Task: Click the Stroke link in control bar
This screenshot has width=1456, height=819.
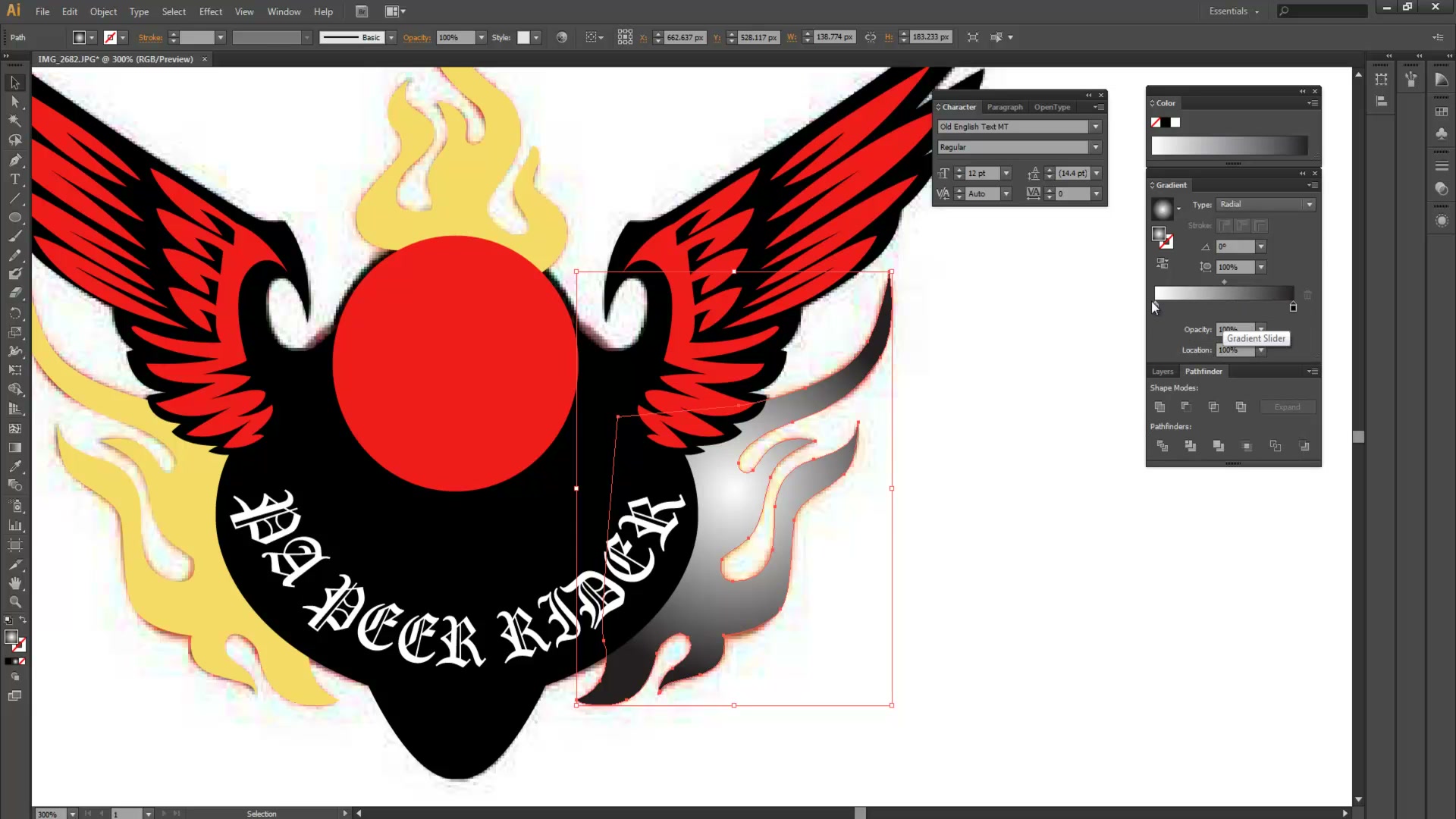Action: click(150, 37)
